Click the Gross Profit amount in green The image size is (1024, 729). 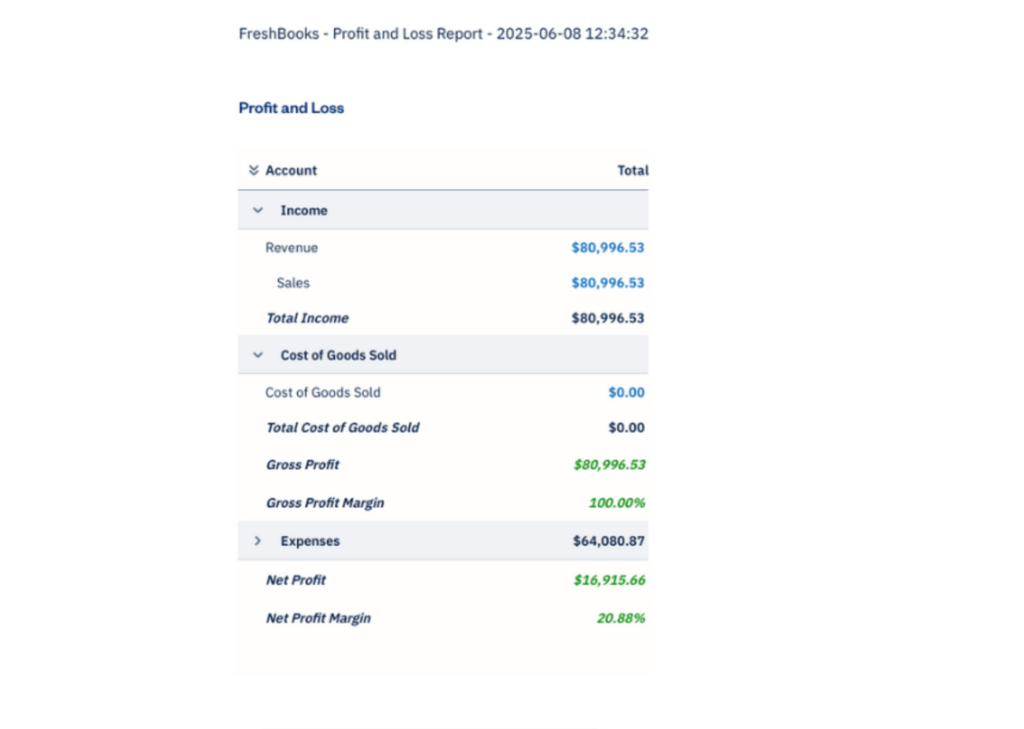click(x=608, y=464)
